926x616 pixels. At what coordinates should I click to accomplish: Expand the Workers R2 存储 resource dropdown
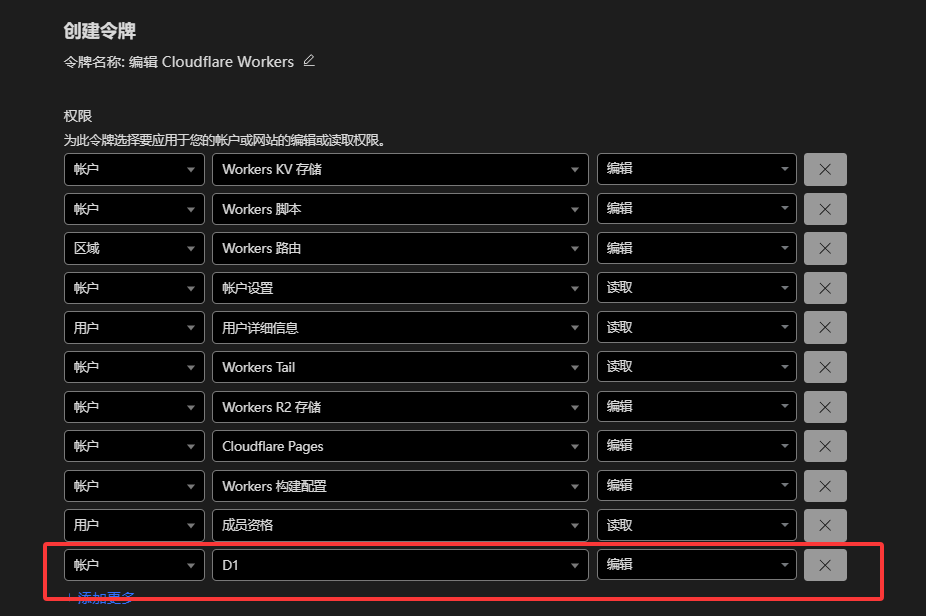(x=400, y=407)
